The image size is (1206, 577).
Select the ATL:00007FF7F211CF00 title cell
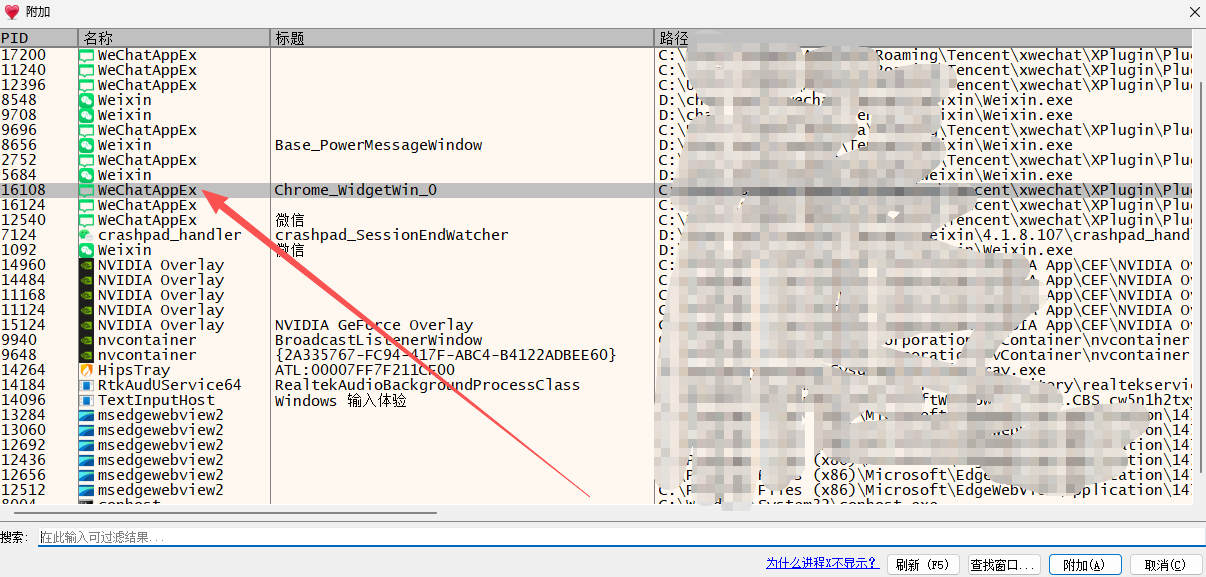click(x=365, y=370)
